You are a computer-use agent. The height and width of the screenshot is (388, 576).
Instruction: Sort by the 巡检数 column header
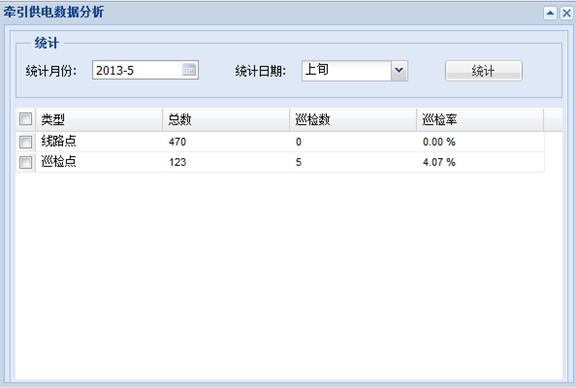click(x=353, y=119)
